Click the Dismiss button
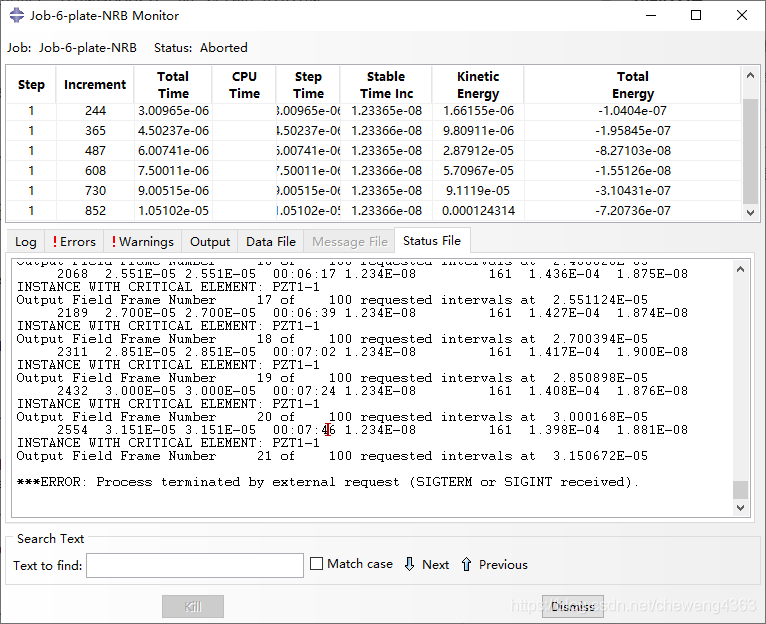The width and height of the screenshot is (766, 624). (573, 606)
